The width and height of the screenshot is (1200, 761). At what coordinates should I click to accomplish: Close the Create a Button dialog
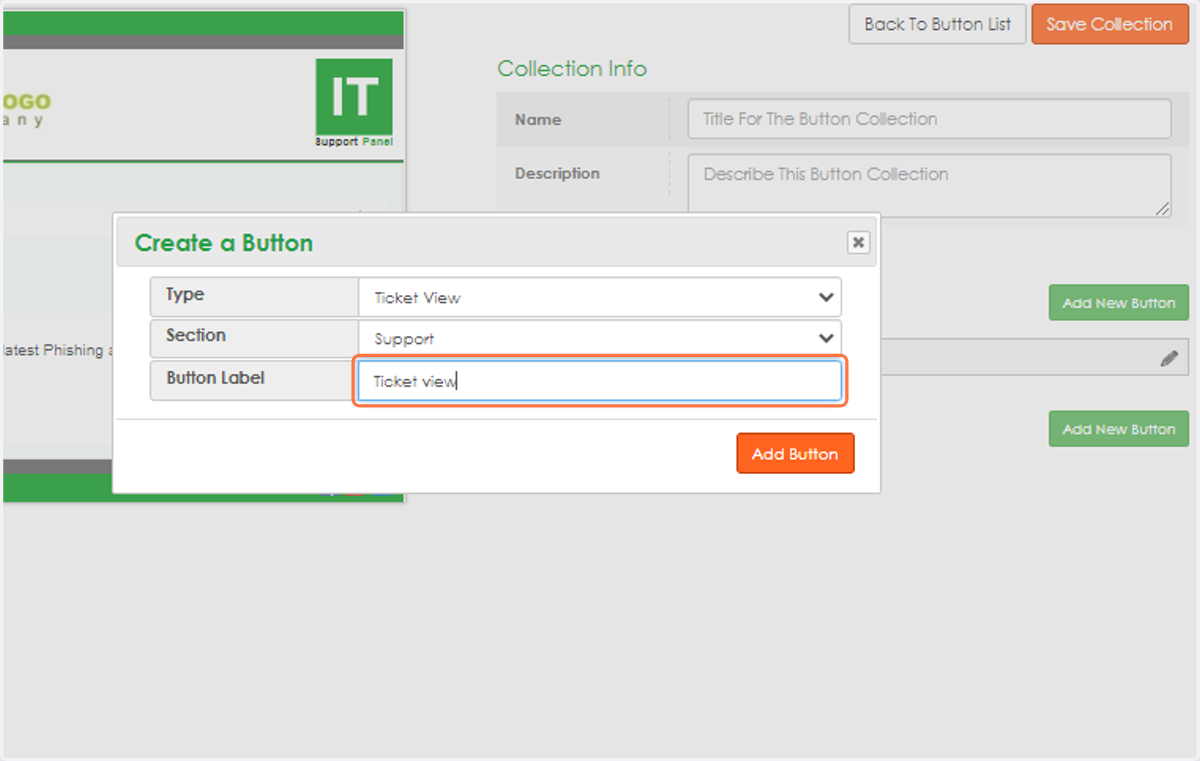tap(858, 242)
